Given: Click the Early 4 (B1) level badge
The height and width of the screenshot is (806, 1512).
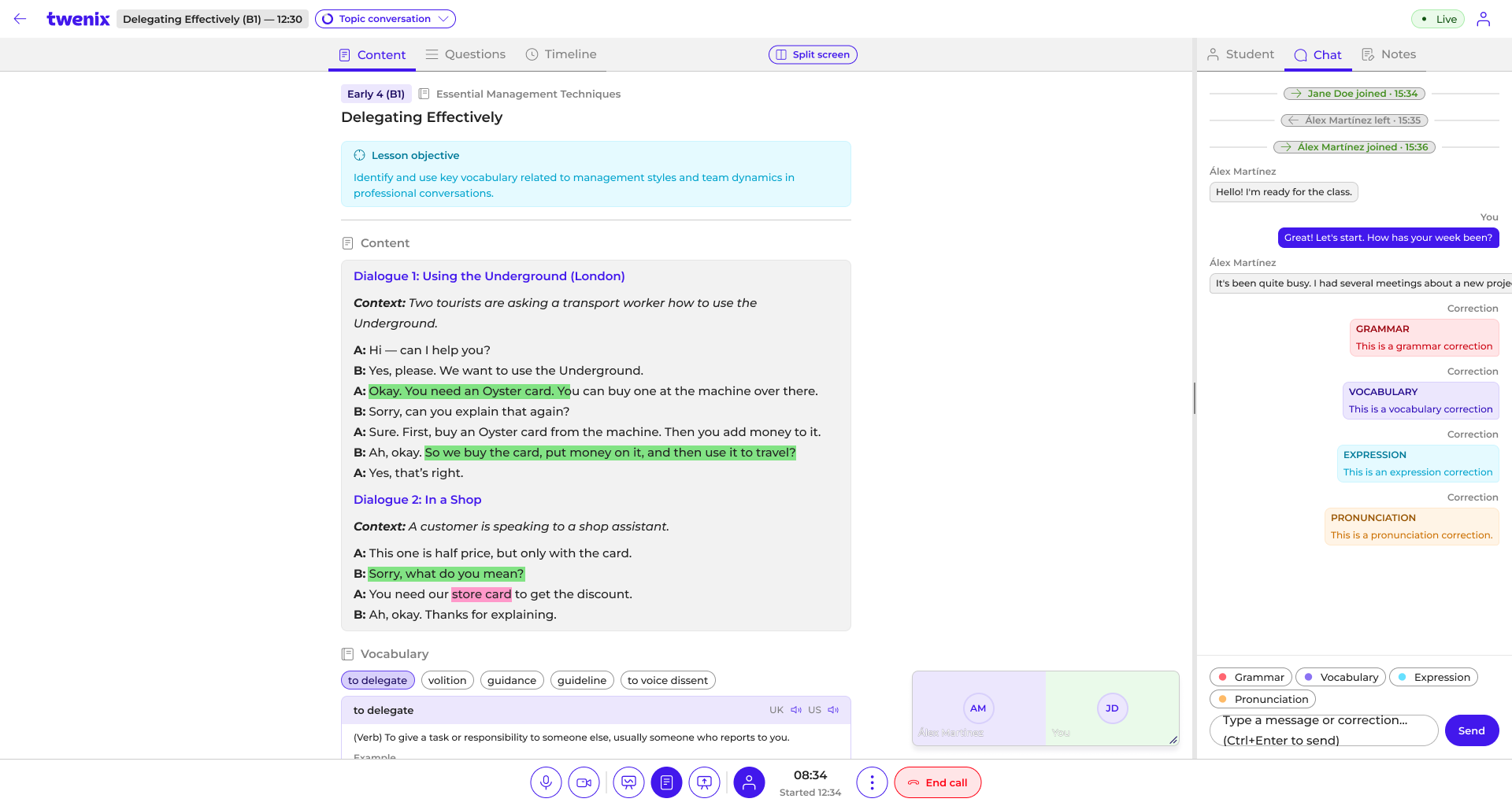Looking at the screenshot, I should click(376, 94).
